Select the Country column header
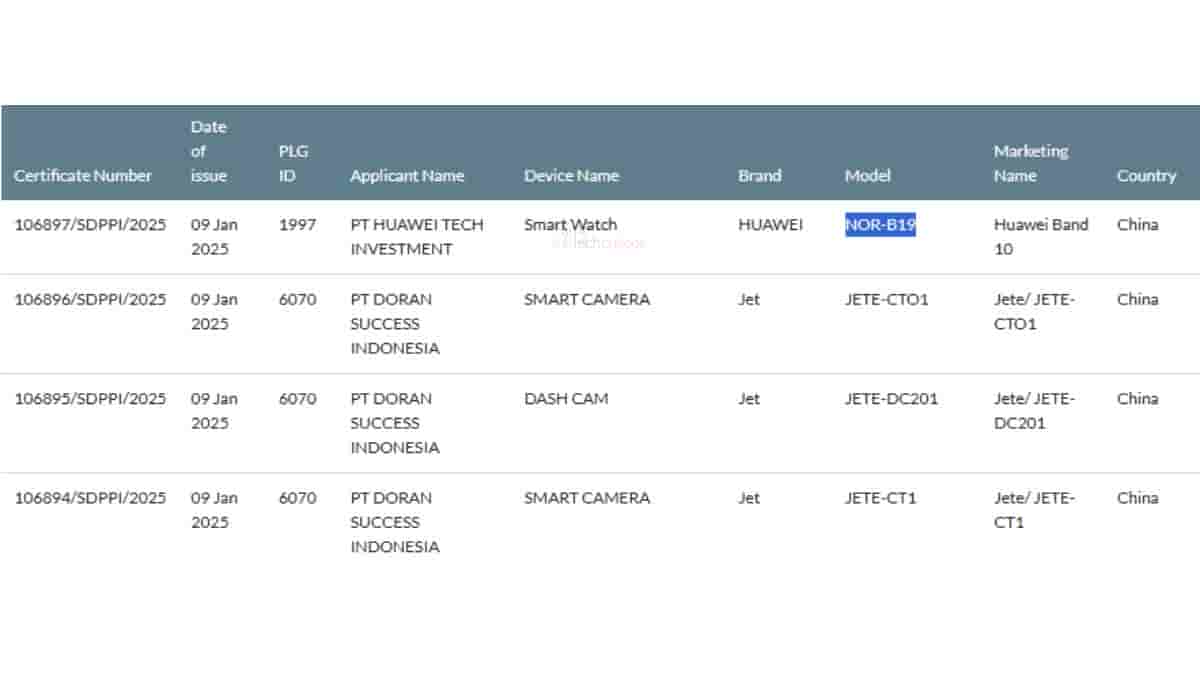This screenshot has height=675, width=1200. point(1146,176)
